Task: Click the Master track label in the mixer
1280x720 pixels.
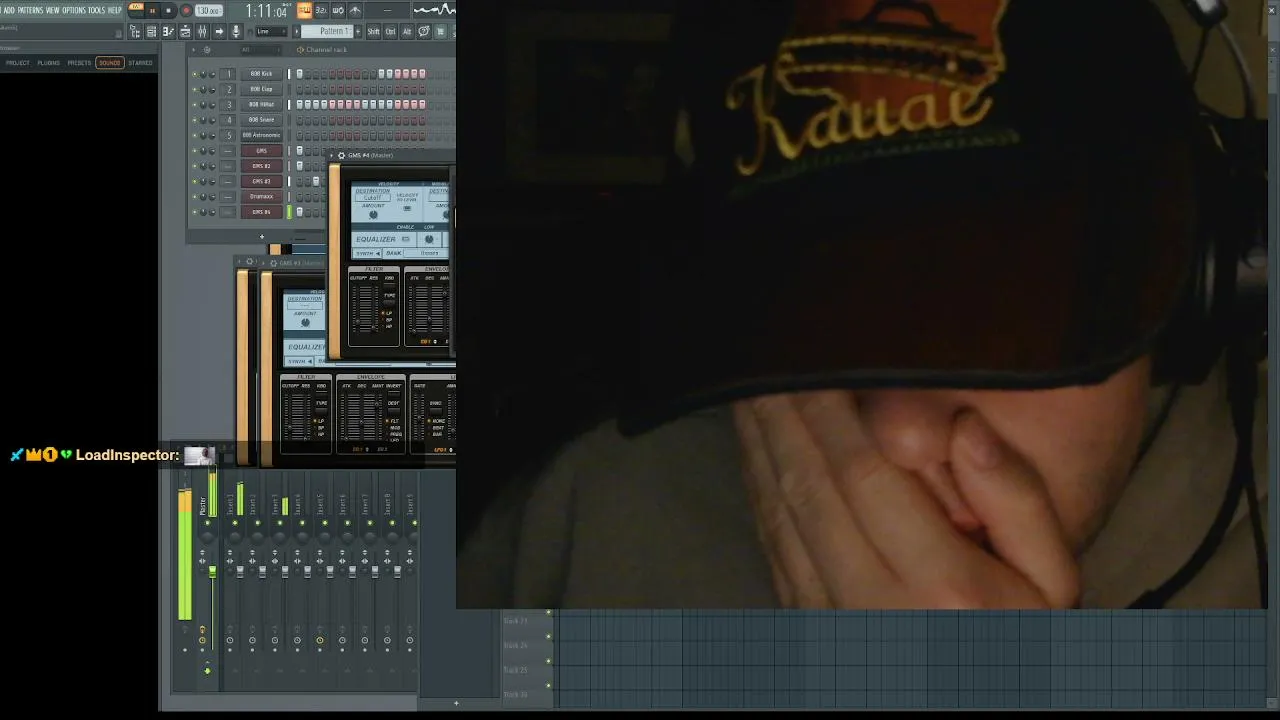Action: (x=203, y=506)
